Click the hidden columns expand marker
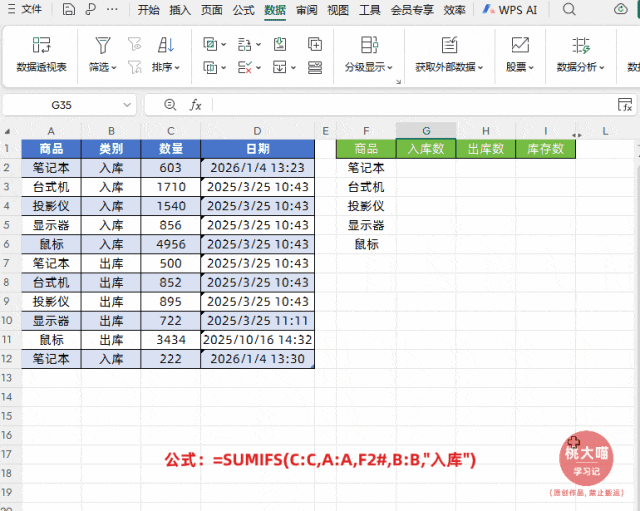640x511 pixels. click(x=577, y=135)
